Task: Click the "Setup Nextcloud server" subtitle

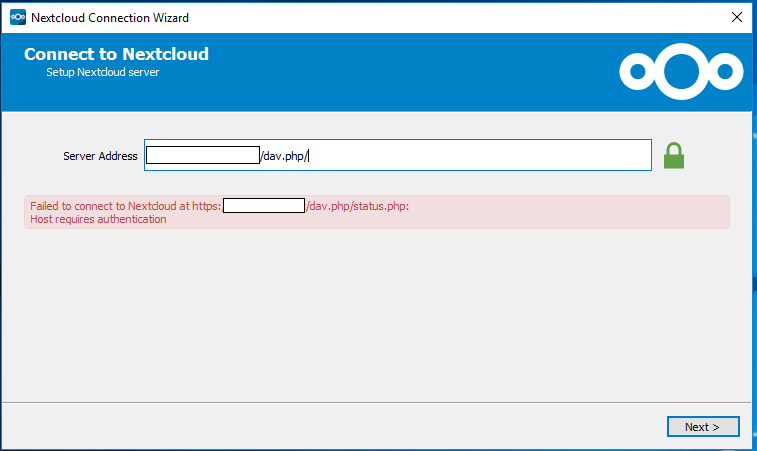Action: tap(102, 72)
